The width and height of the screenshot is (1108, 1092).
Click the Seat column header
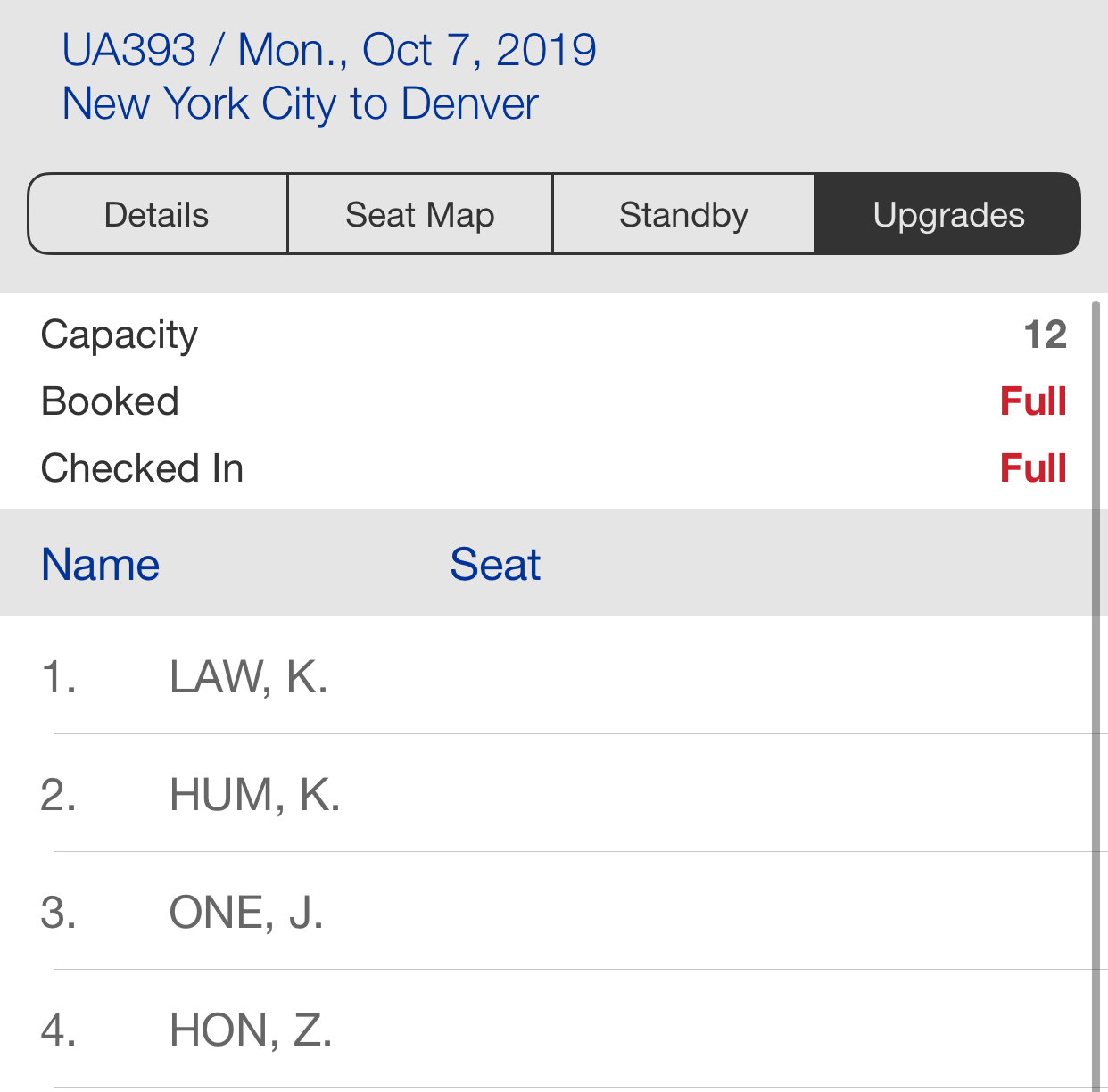click(495, 565)
